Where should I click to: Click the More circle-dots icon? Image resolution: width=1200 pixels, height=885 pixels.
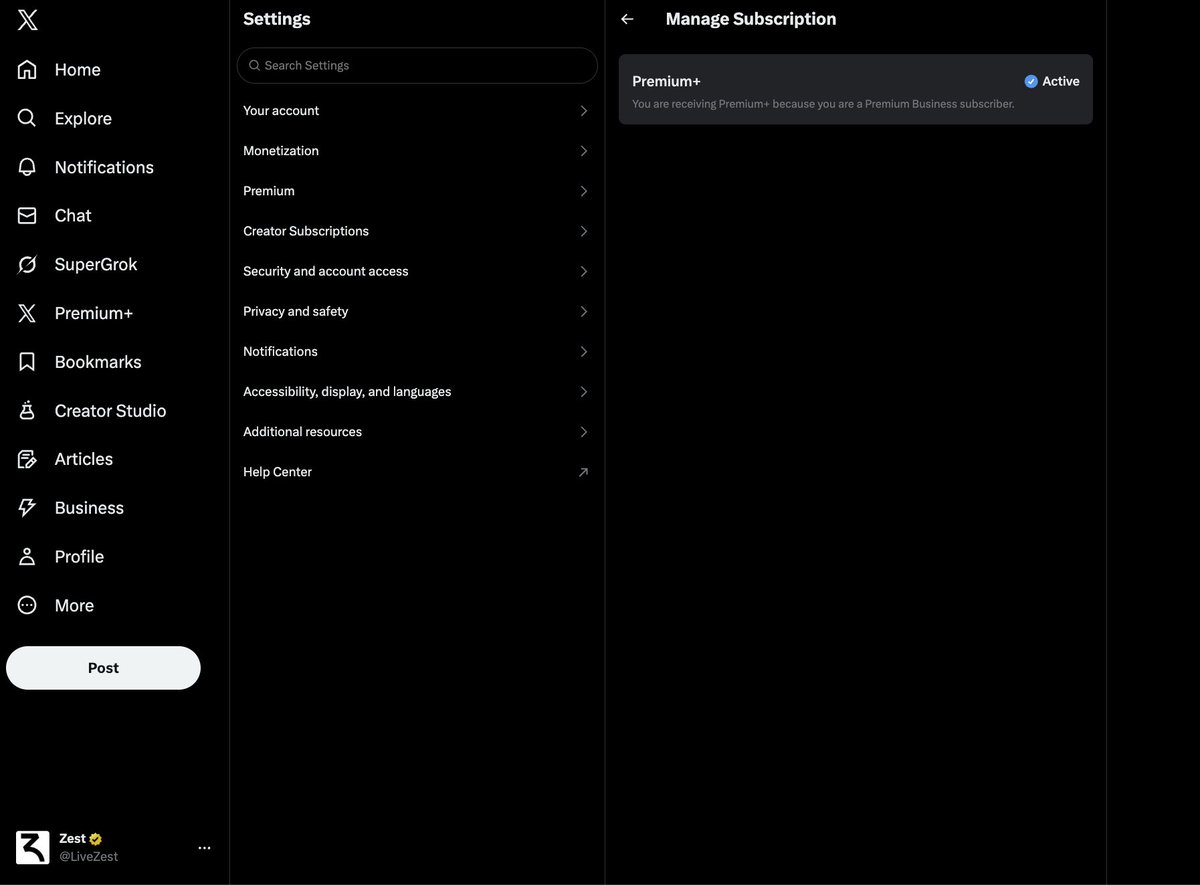[27, 605]
